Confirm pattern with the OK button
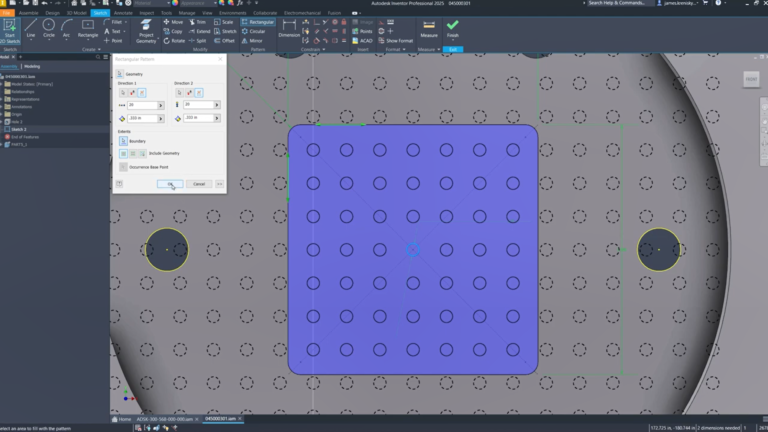The image size is (768, 432). (x=170, y=184)
